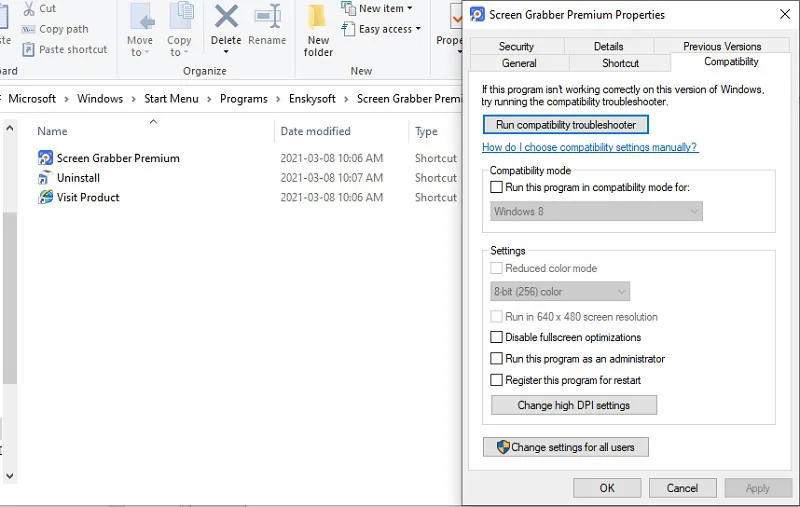Viewport: 800px width, 507px height.
Task: Expand the Delete dropdown arrow
Action: (226, 52)
